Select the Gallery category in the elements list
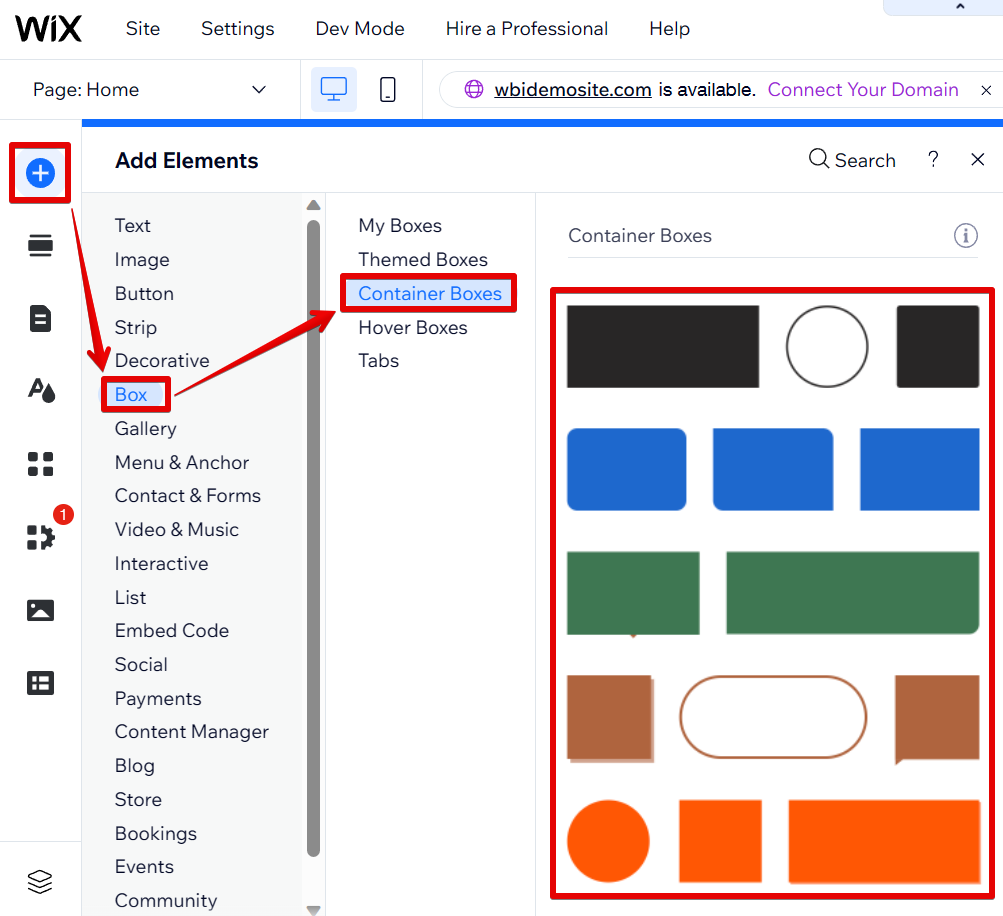 (x=145, y=429)
